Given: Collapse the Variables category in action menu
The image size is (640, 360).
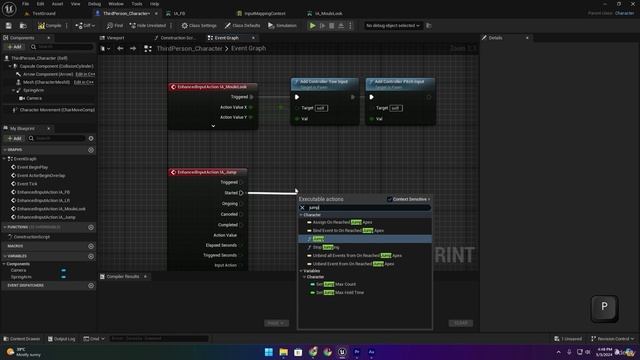Looking at the screenshot, I should coord(301,271).
